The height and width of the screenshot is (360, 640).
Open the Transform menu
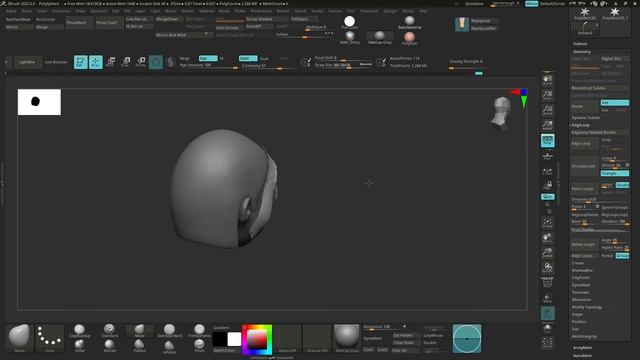pos(369,11)
